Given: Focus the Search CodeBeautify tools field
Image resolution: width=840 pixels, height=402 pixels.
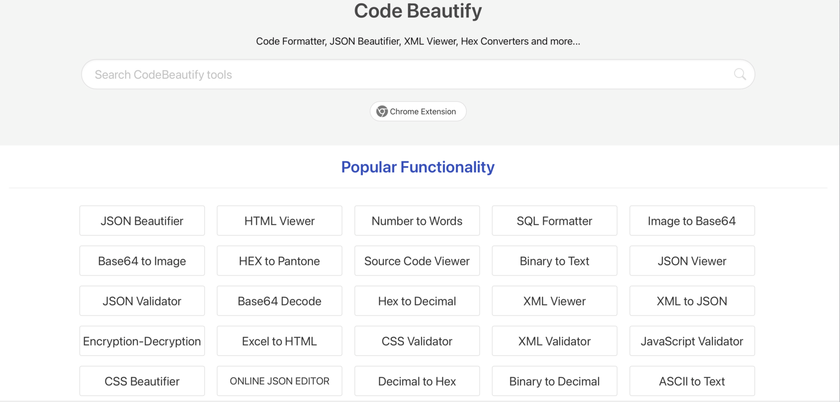Looking at the screenshot, I should pyautogui.click(x=418, y=74).
